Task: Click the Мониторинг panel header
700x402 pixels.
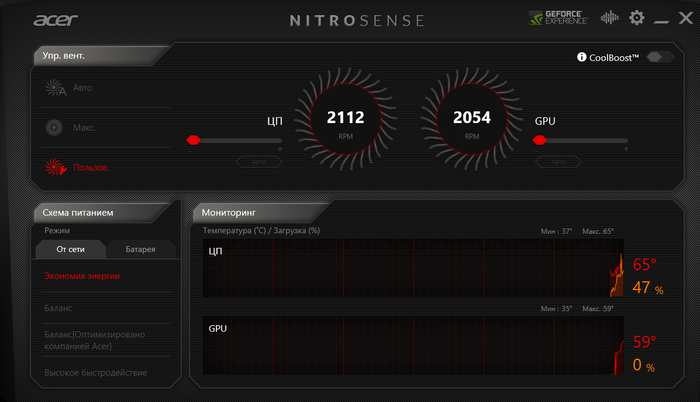Action: (259, 213)
